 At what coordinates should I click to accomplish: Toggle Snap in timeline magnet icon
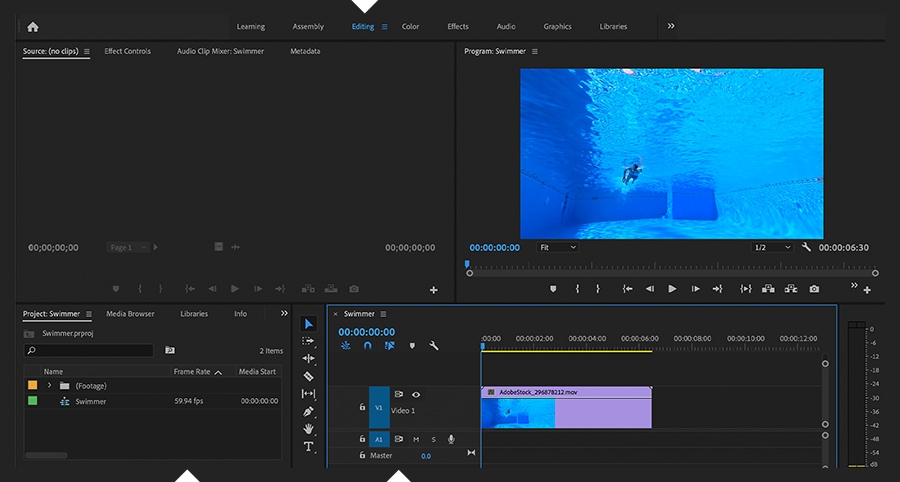367,345
